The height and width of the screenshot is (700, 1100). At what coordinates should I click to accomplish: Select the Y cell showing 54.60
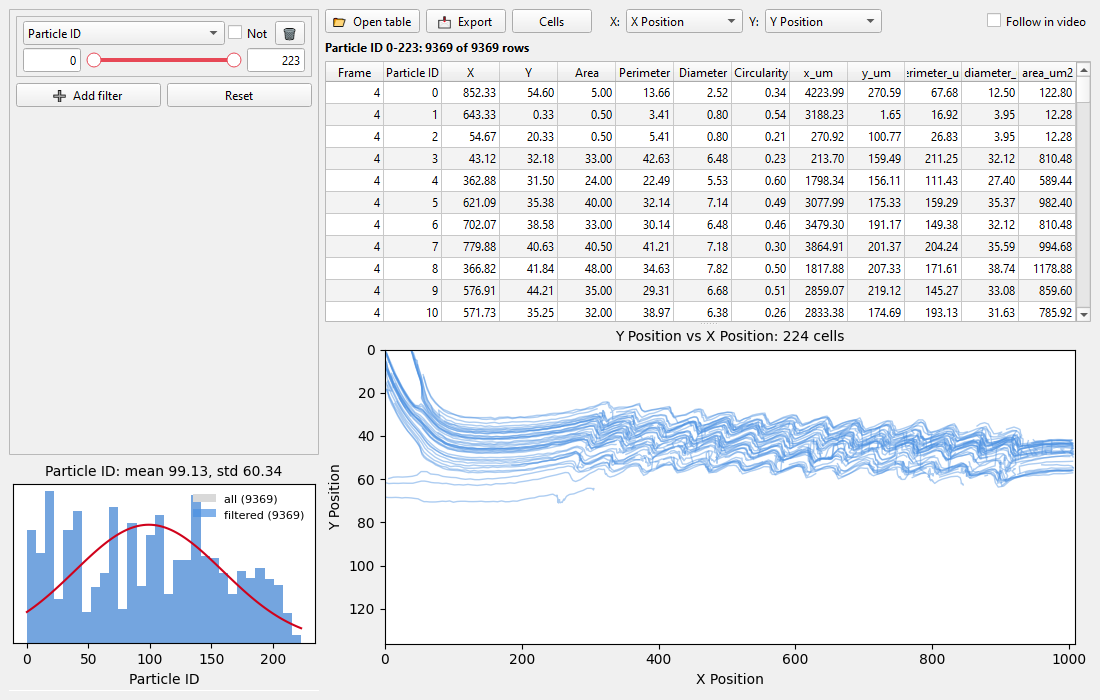point(529,93)
